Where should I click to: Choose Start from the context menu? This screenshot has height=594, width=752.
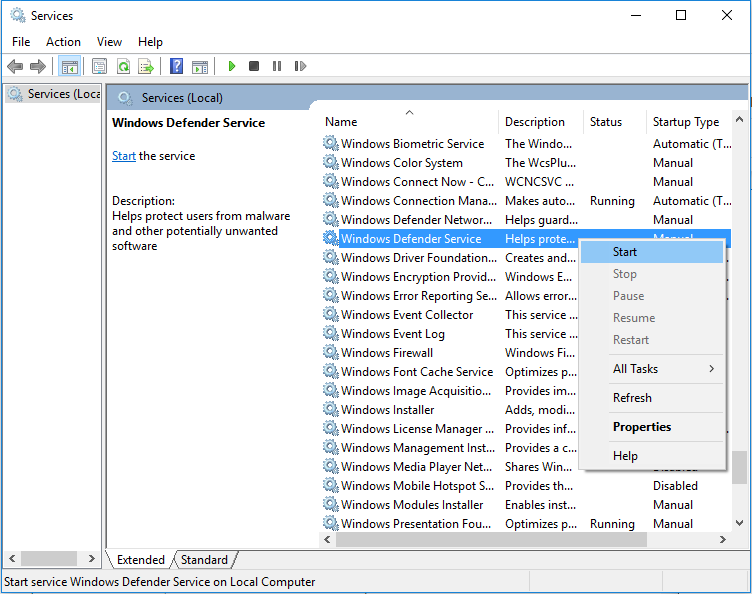coord(652,252)
